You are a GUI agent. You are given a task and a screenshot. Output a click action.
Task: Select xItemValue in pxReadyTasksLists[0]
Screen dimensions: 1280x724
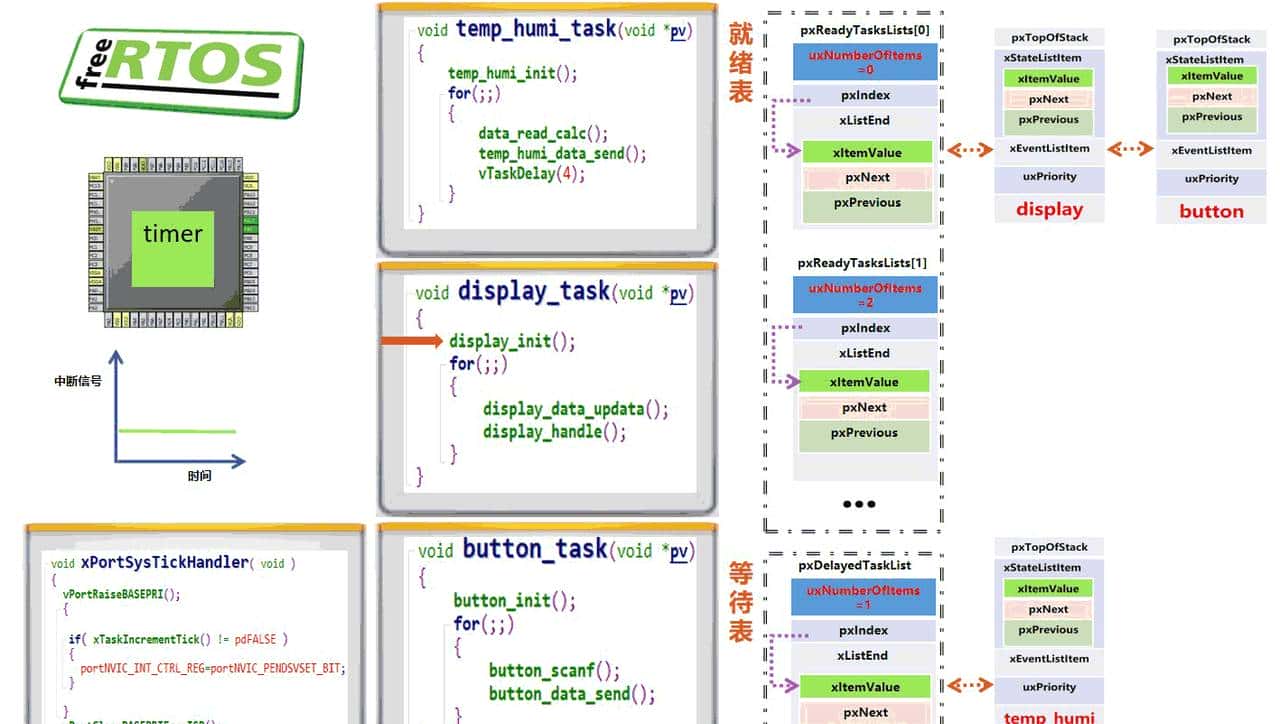point(867,153)
